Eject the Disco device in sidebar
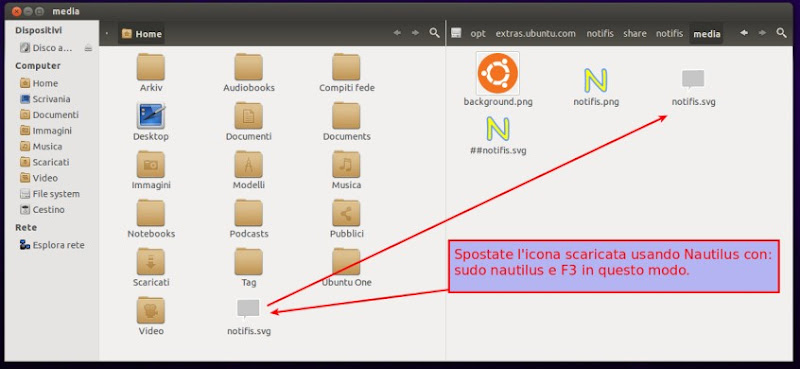 pos(88,48)
